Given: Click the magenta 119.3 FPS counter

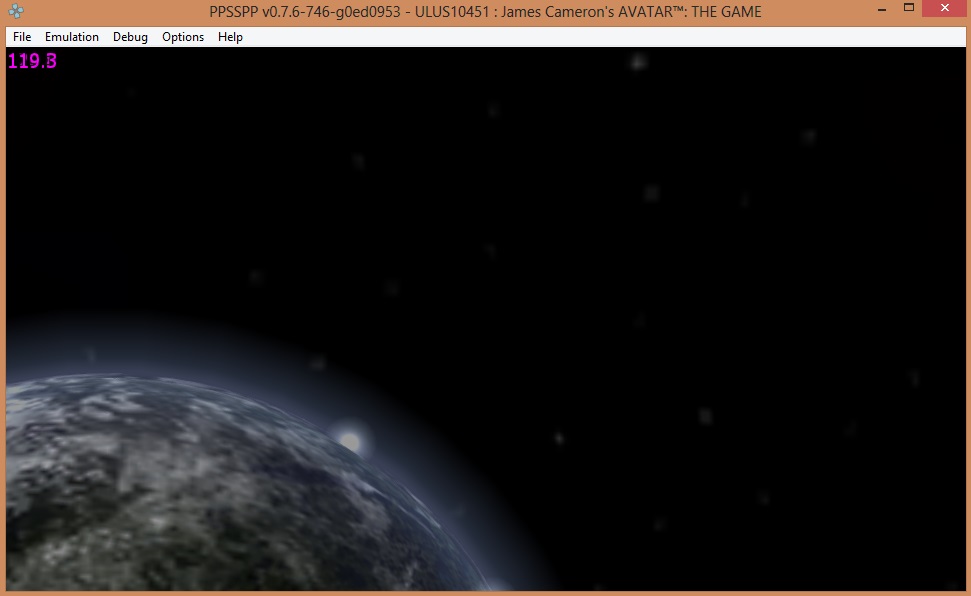Looking at the screenshot, I should point(32,61).
